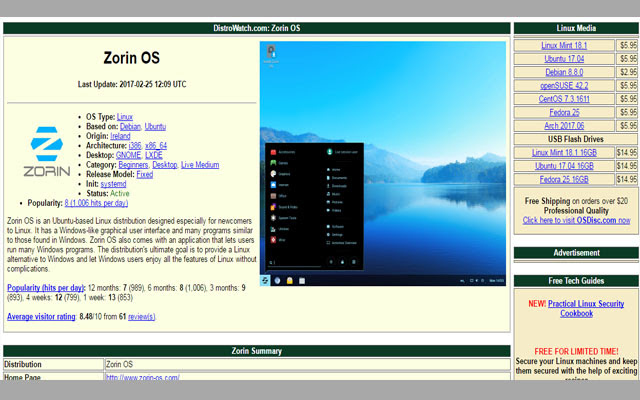
Task: Open Ubuntu 17.04 16GB flash drive link
Action: pos(564,166)
